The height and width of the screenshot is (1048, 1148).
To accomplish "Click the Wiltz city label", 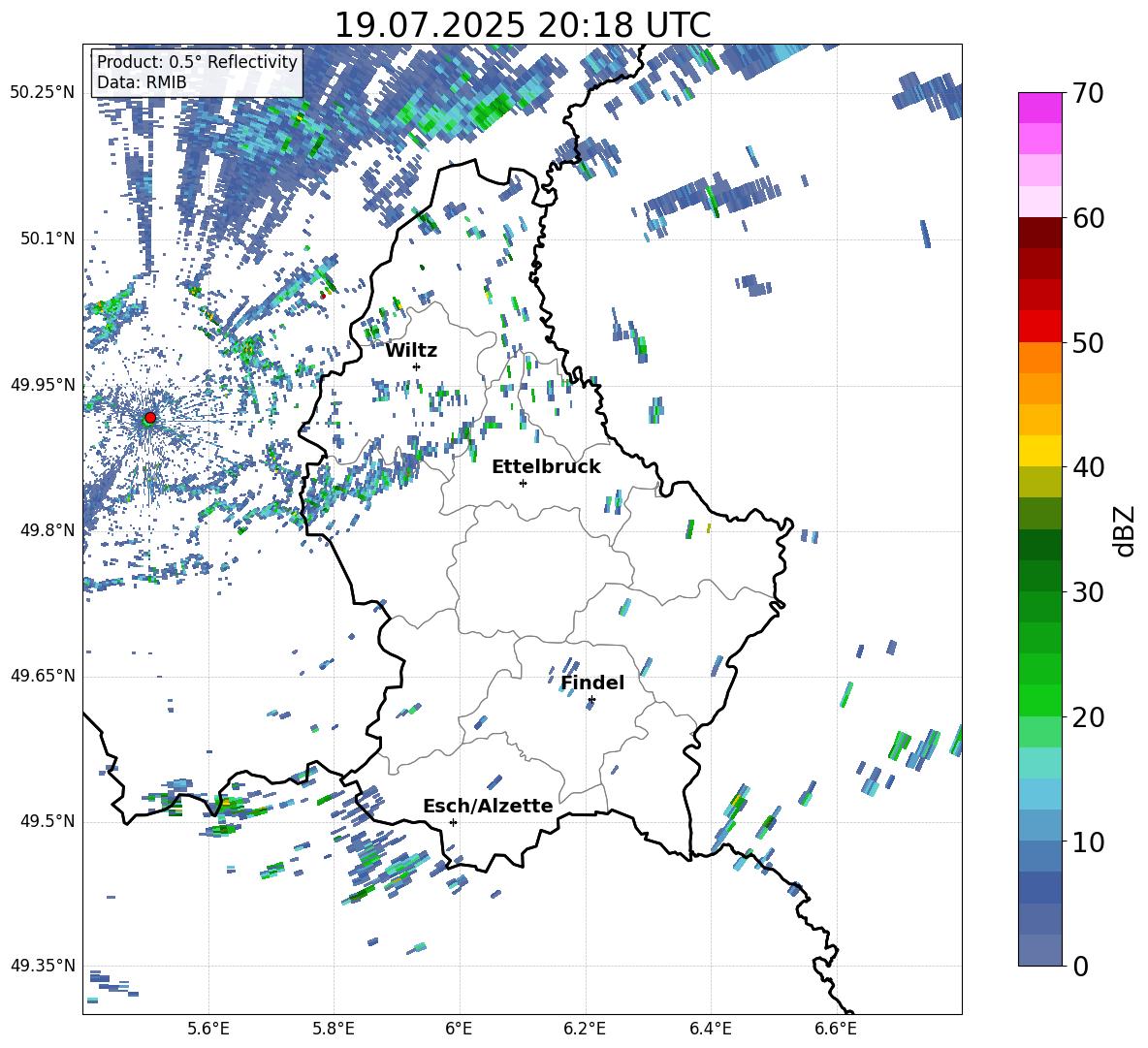I will coord(411,350).
